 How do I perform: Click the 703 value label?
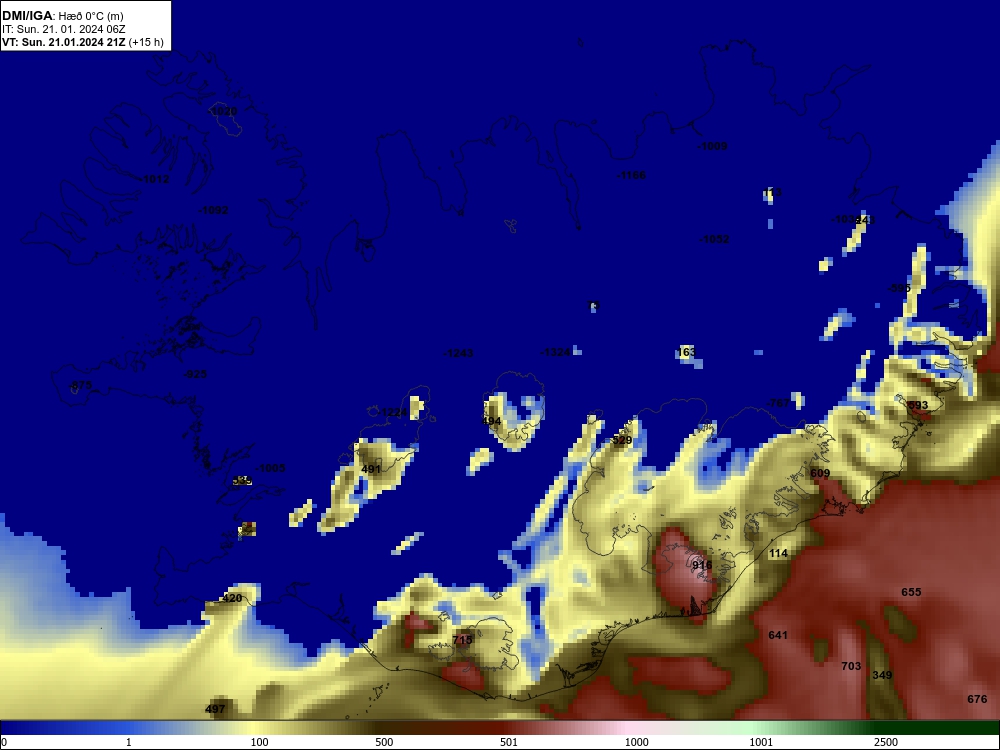point(851,666)
